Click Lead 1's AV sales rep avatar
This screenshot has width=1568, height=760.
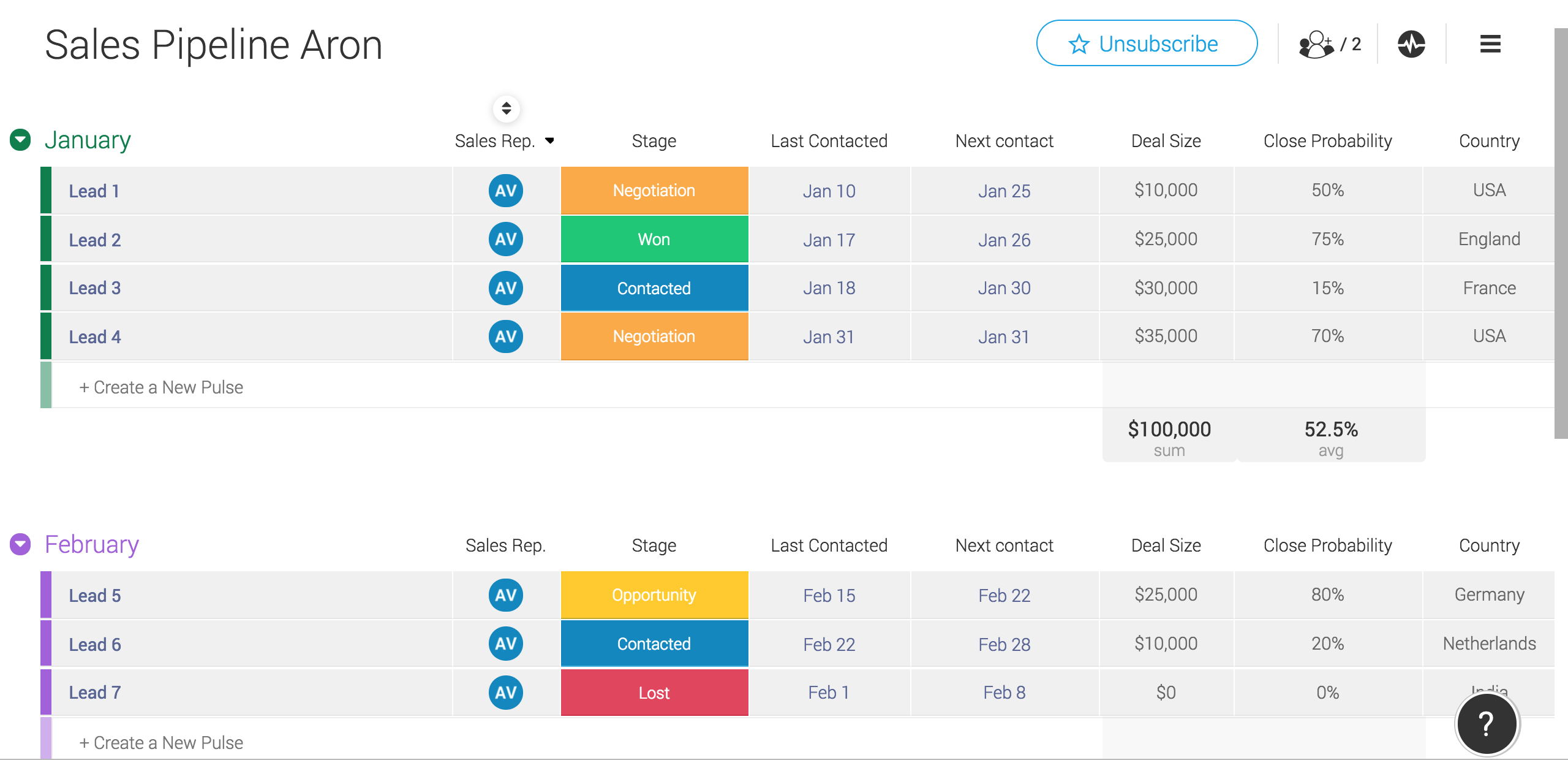(x=505, y=191)
